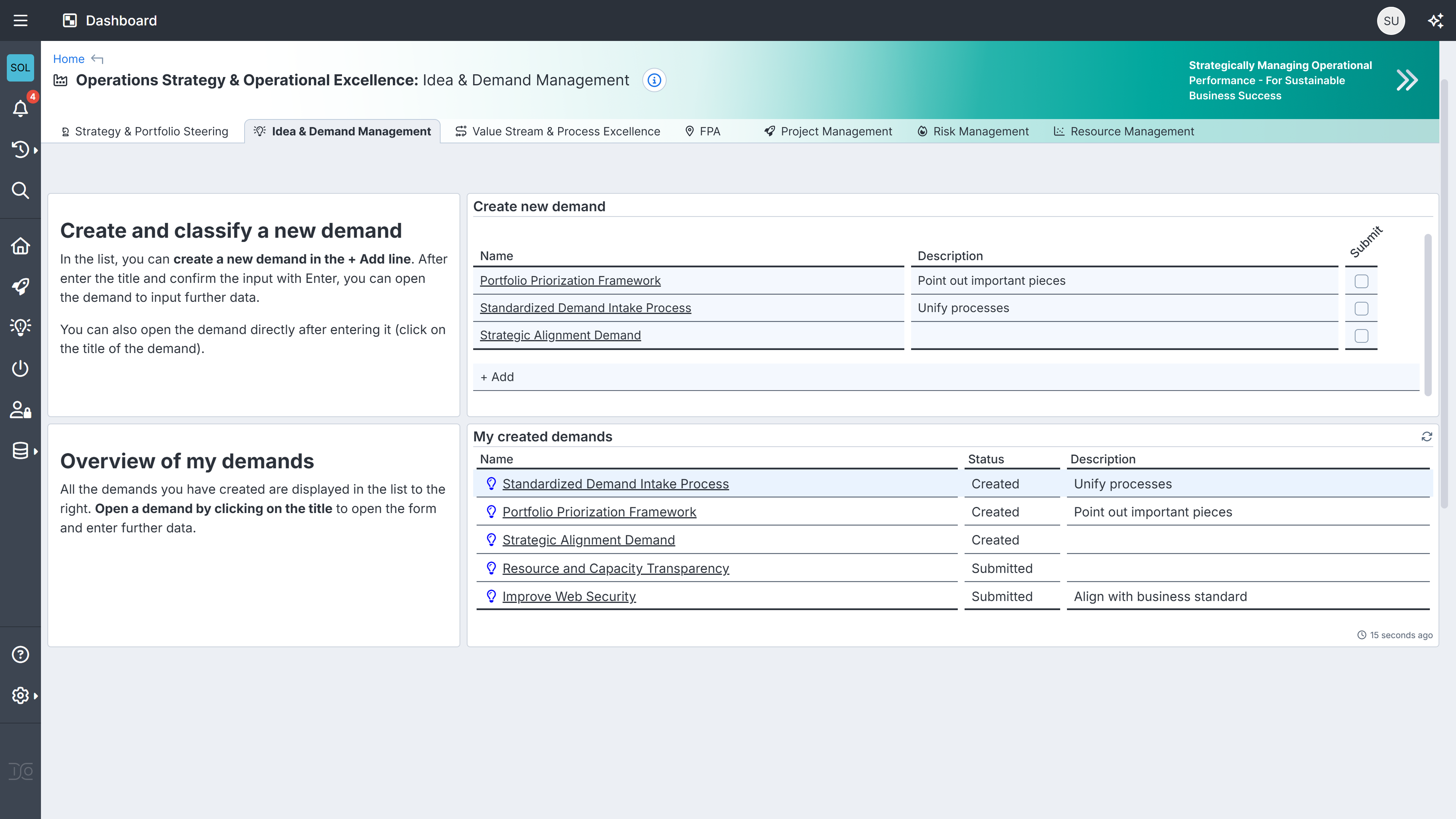Click the rocket icon in sidebar
Screen dimensions: 1456x819
tap(20, 287)
